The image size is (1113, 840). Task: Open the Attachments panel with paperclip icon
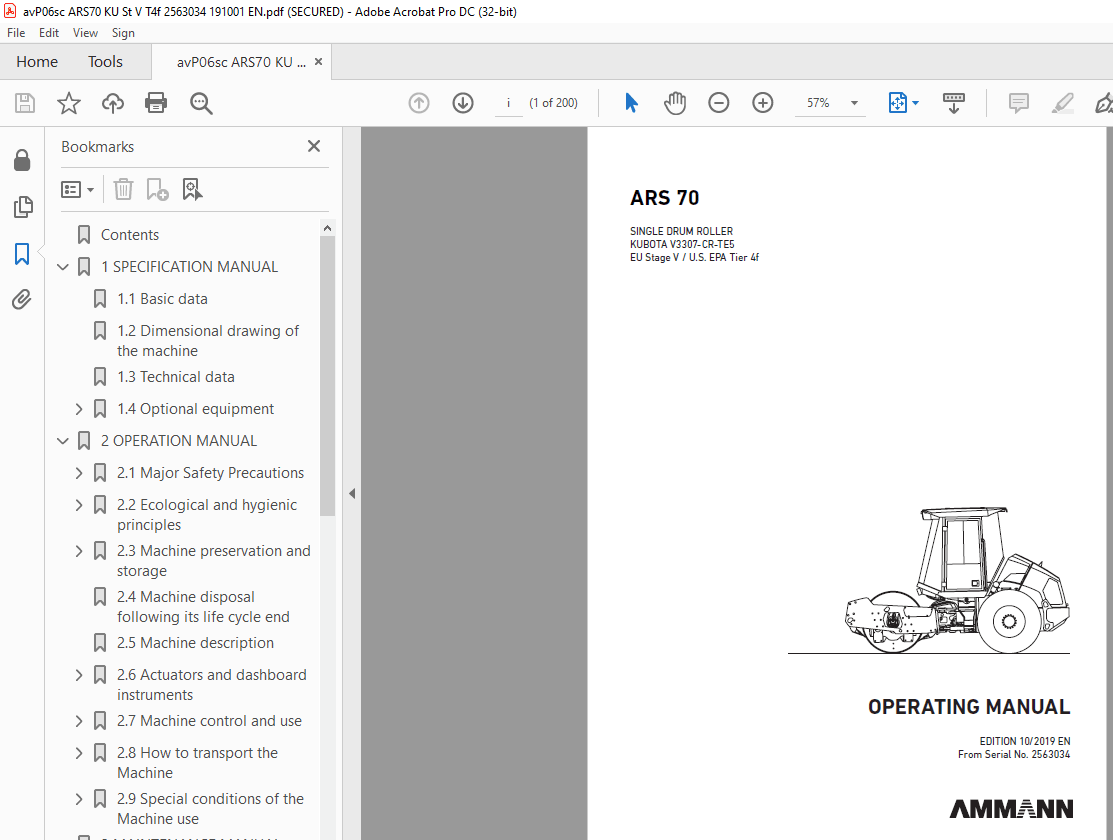22,299
